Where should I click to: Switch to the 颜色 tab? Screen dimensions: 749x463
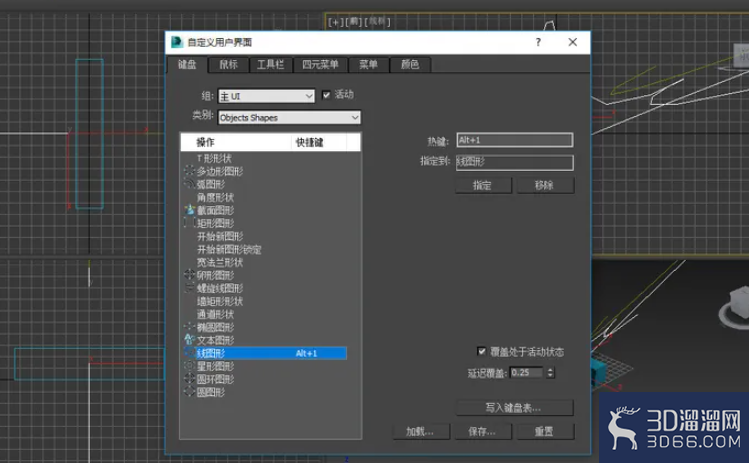410,65
